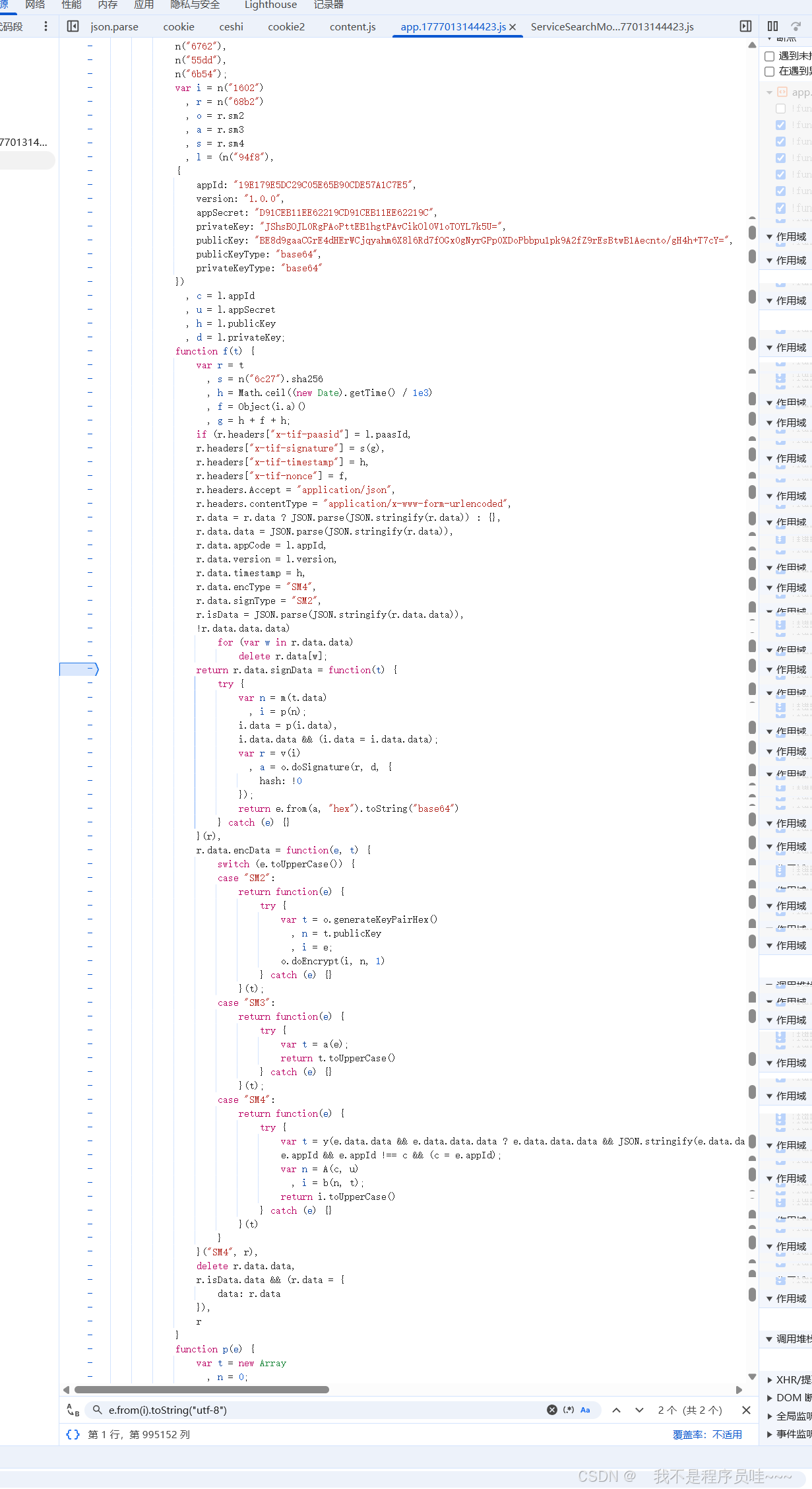Switch to the content.js file tab
The image size is (812, 1489).
coord(353,27)
